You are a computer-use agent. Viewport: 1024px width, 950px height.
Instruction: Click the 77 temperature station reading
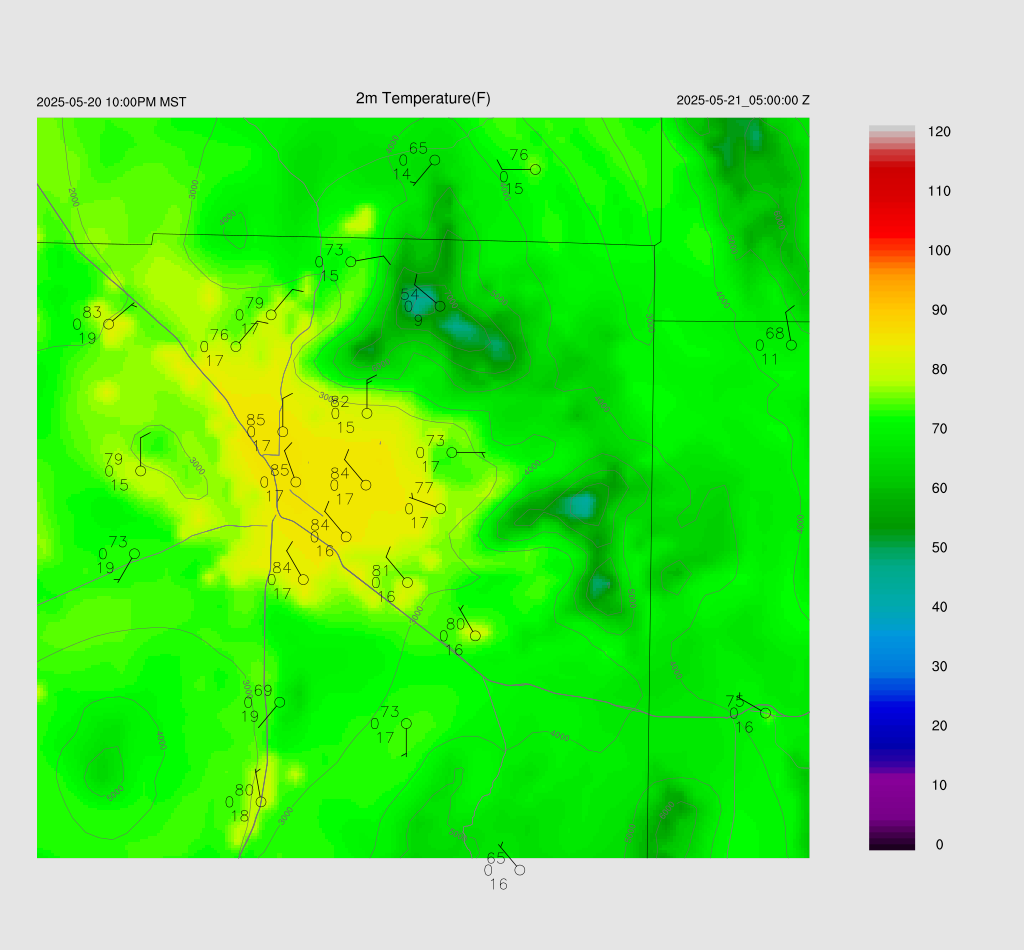(424, 488)
